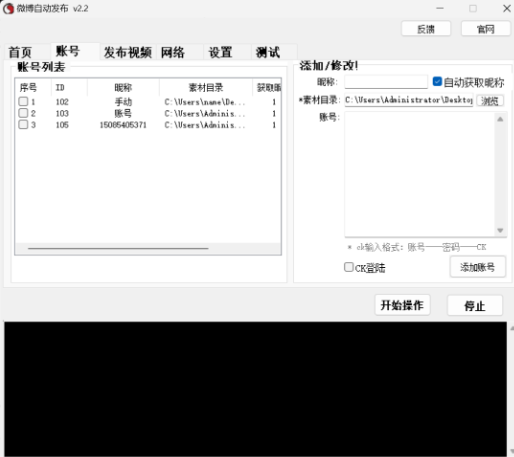
Task: Close the 微博自动发布 window
Action: point(507,8)
